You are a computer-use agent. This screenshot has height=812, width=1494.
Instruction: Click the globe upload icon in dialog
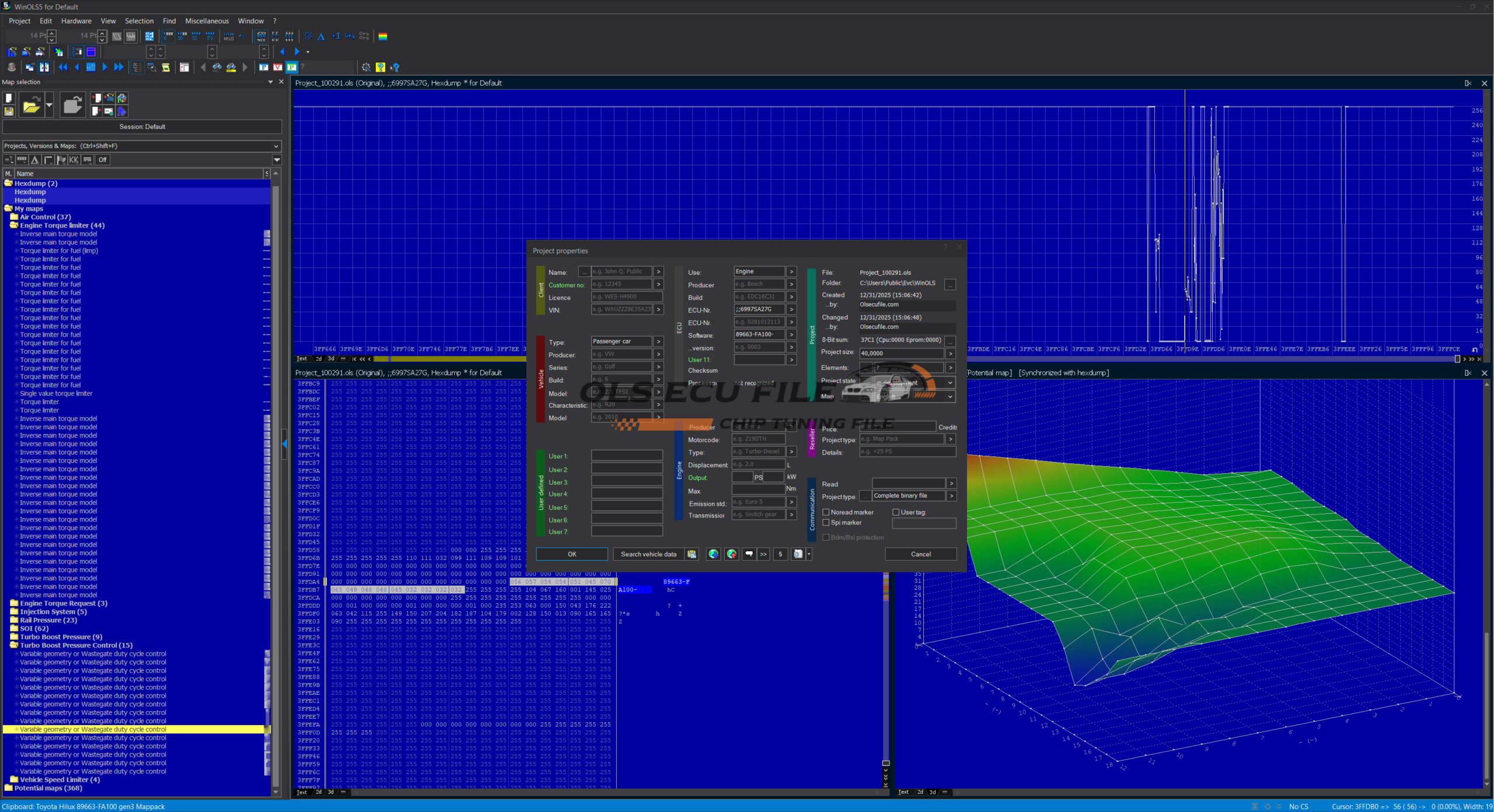pos(731,554)
